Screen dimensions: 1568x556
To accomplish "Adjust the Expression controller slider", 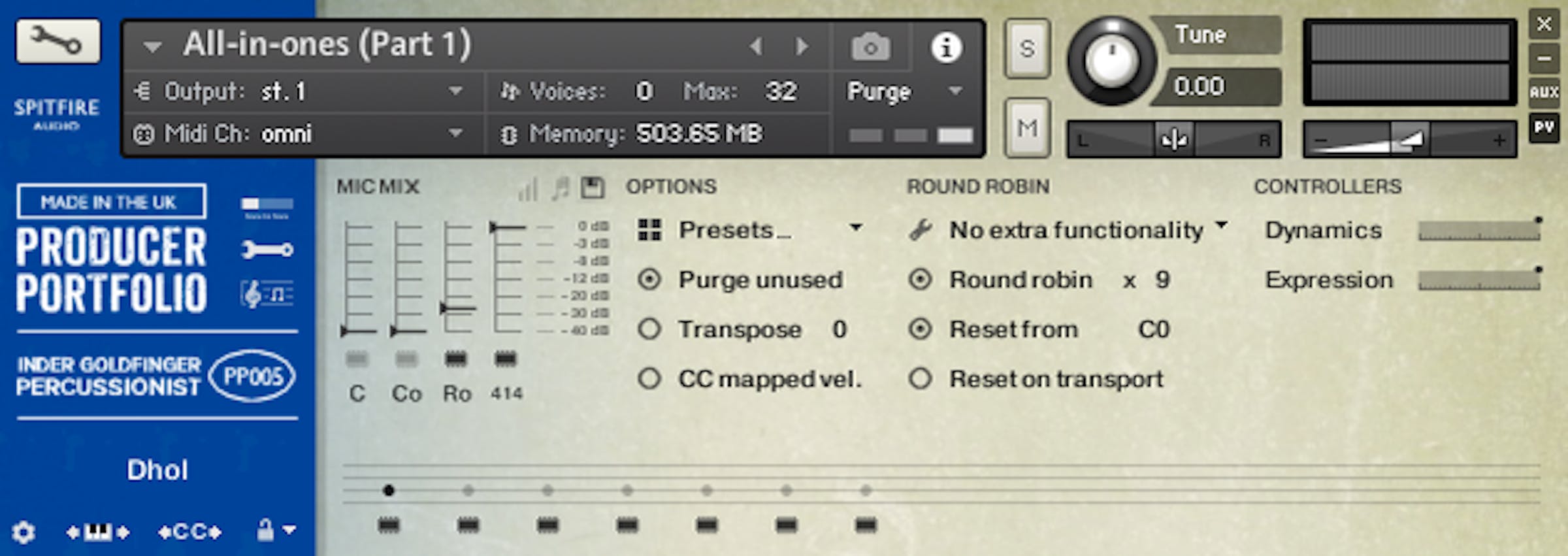I will click(1479, 280).
